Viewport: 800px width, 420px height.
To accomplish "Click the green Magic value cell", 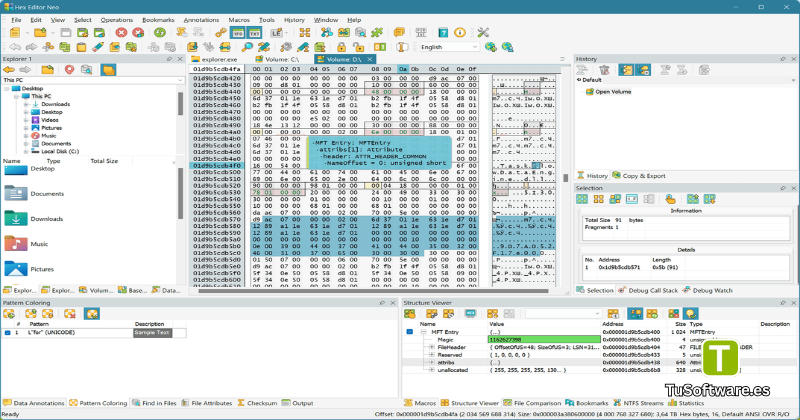I will coord(544,339).
